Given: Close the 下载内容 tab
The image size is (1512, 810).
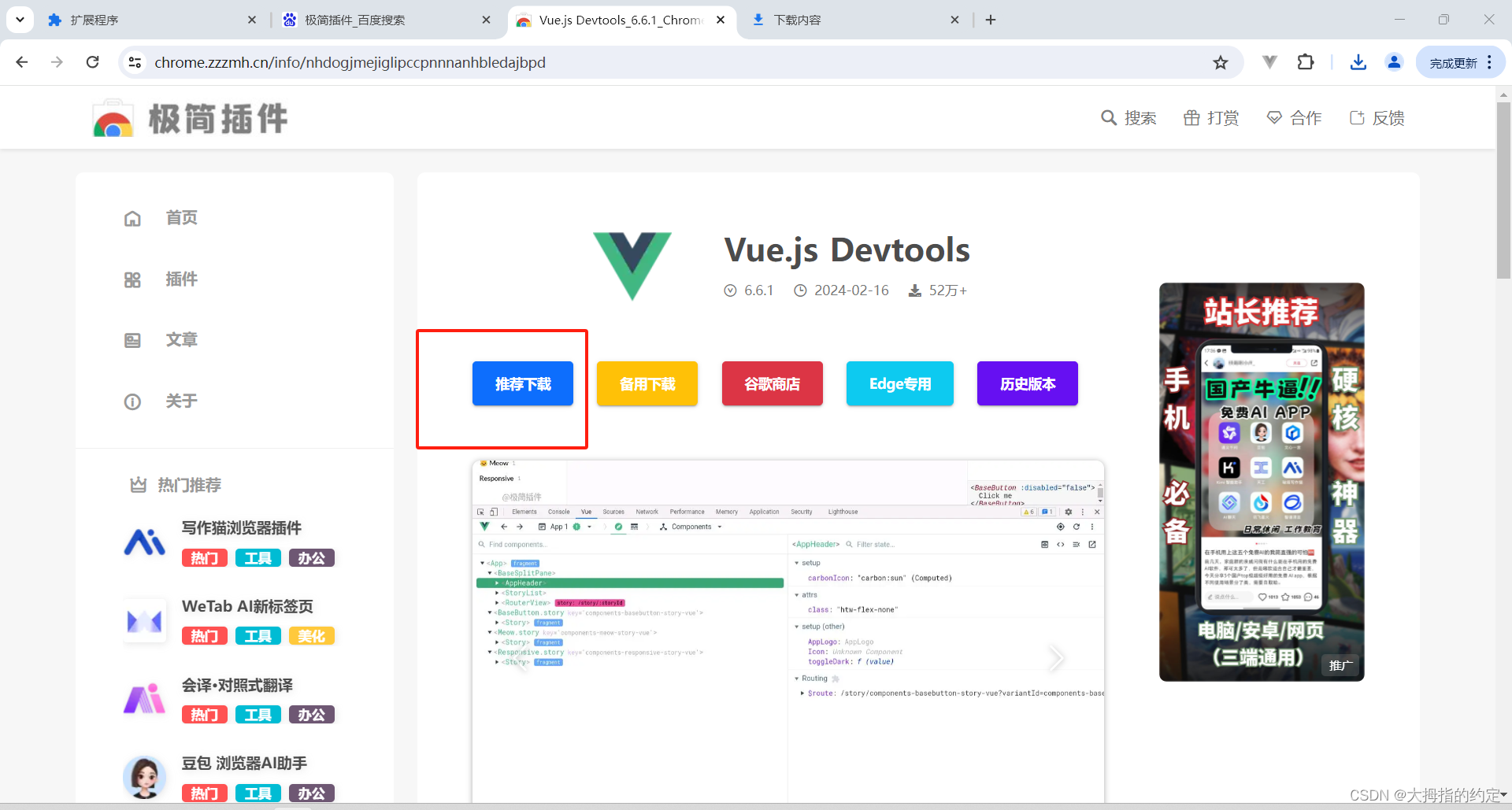Looking at the screenshot, I should (x=954, y=20).
